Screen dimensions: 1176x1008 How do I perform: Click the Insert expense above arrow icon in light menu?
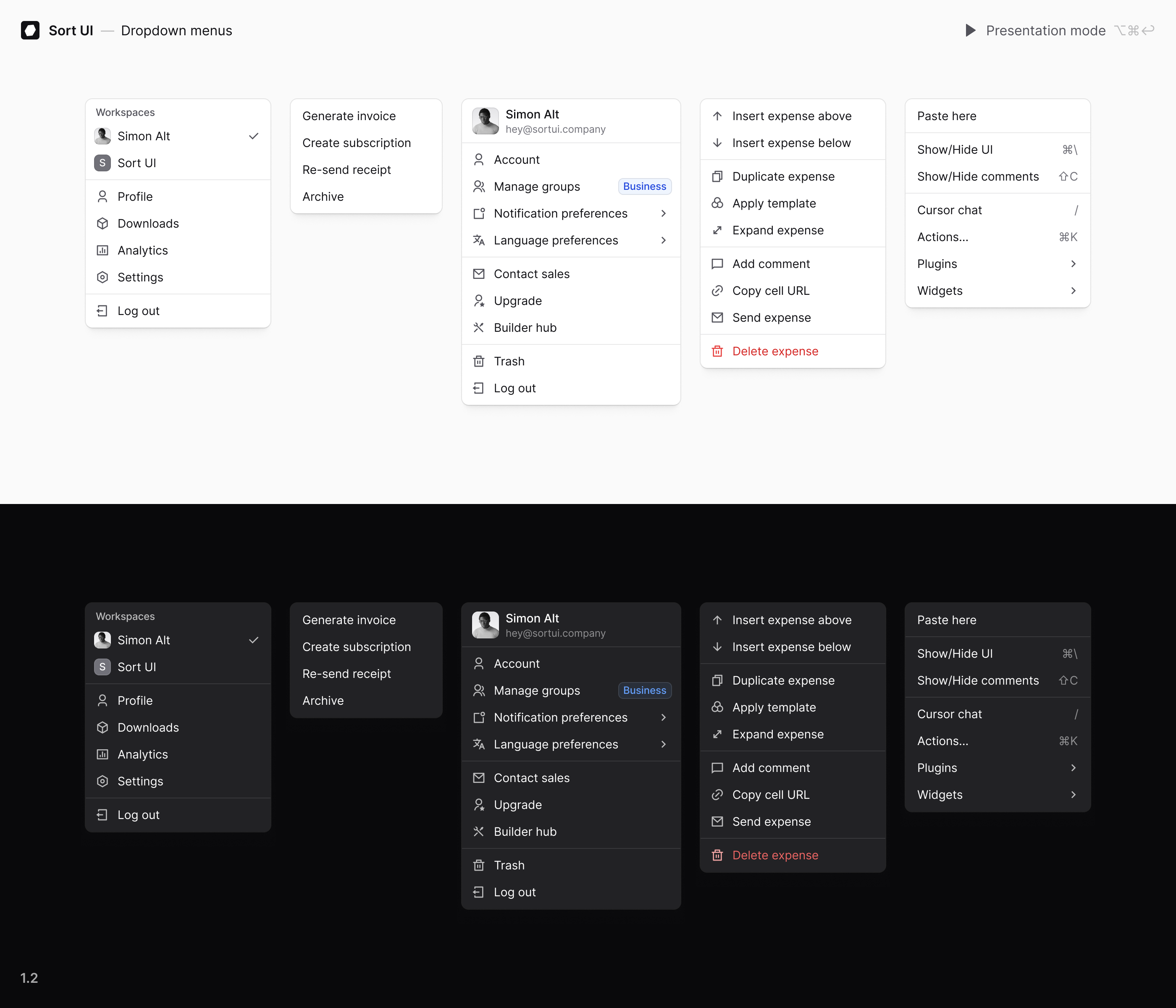click(717, 116)
